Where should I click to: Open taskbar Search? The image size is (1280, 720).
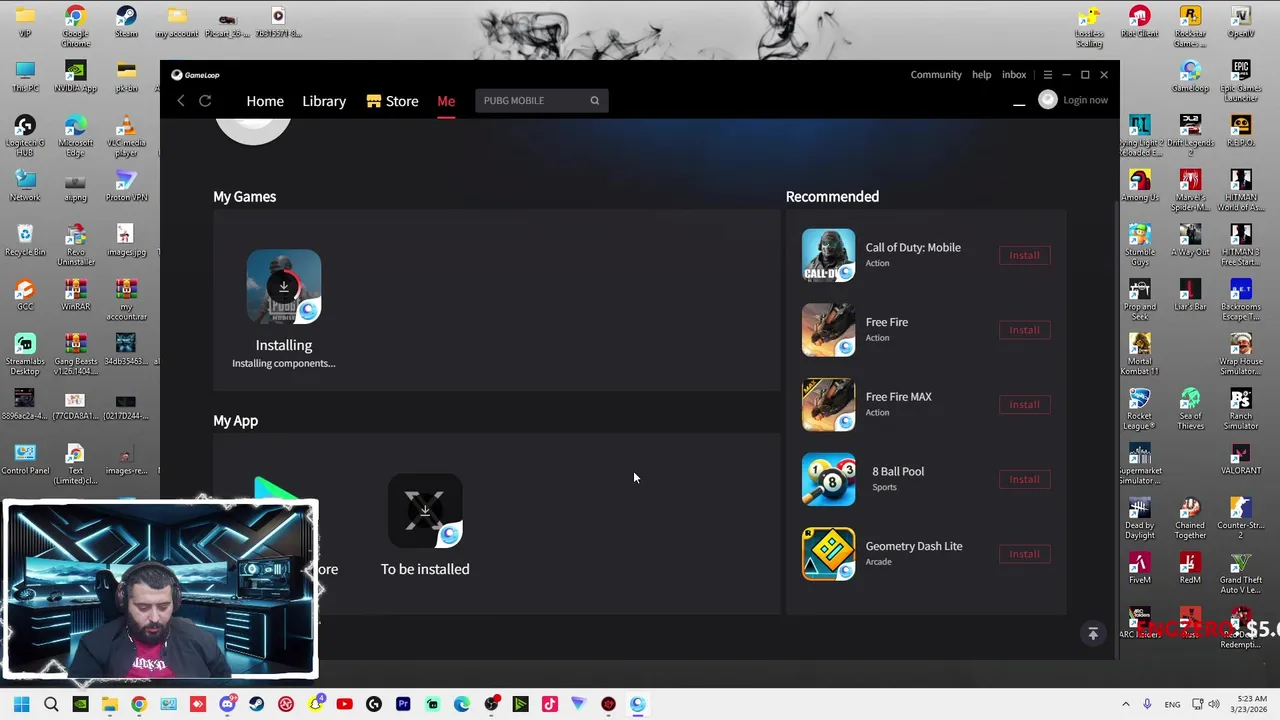point(51,704)
